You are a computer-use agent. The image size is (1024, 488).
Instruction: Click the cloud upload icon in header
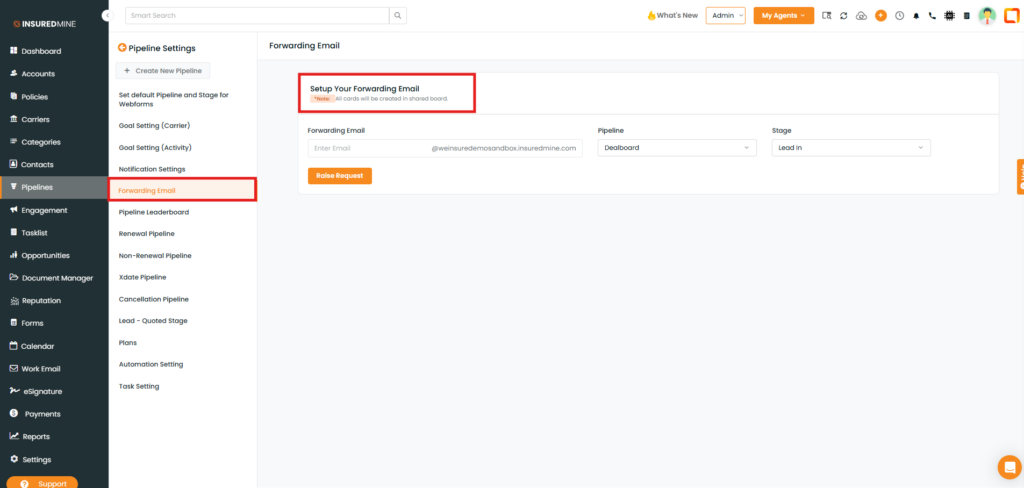click(861, 16)
